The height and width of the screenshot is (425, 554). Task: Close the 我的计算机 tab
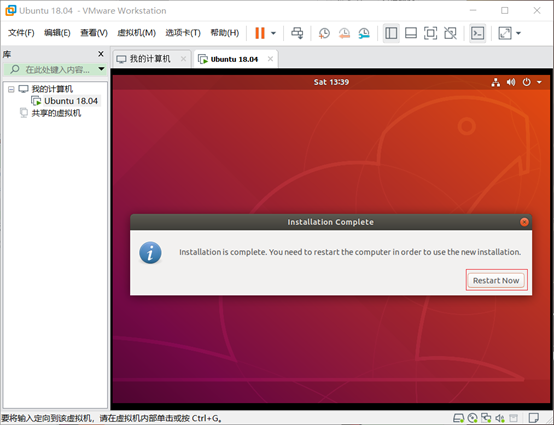tap(183, 59)
